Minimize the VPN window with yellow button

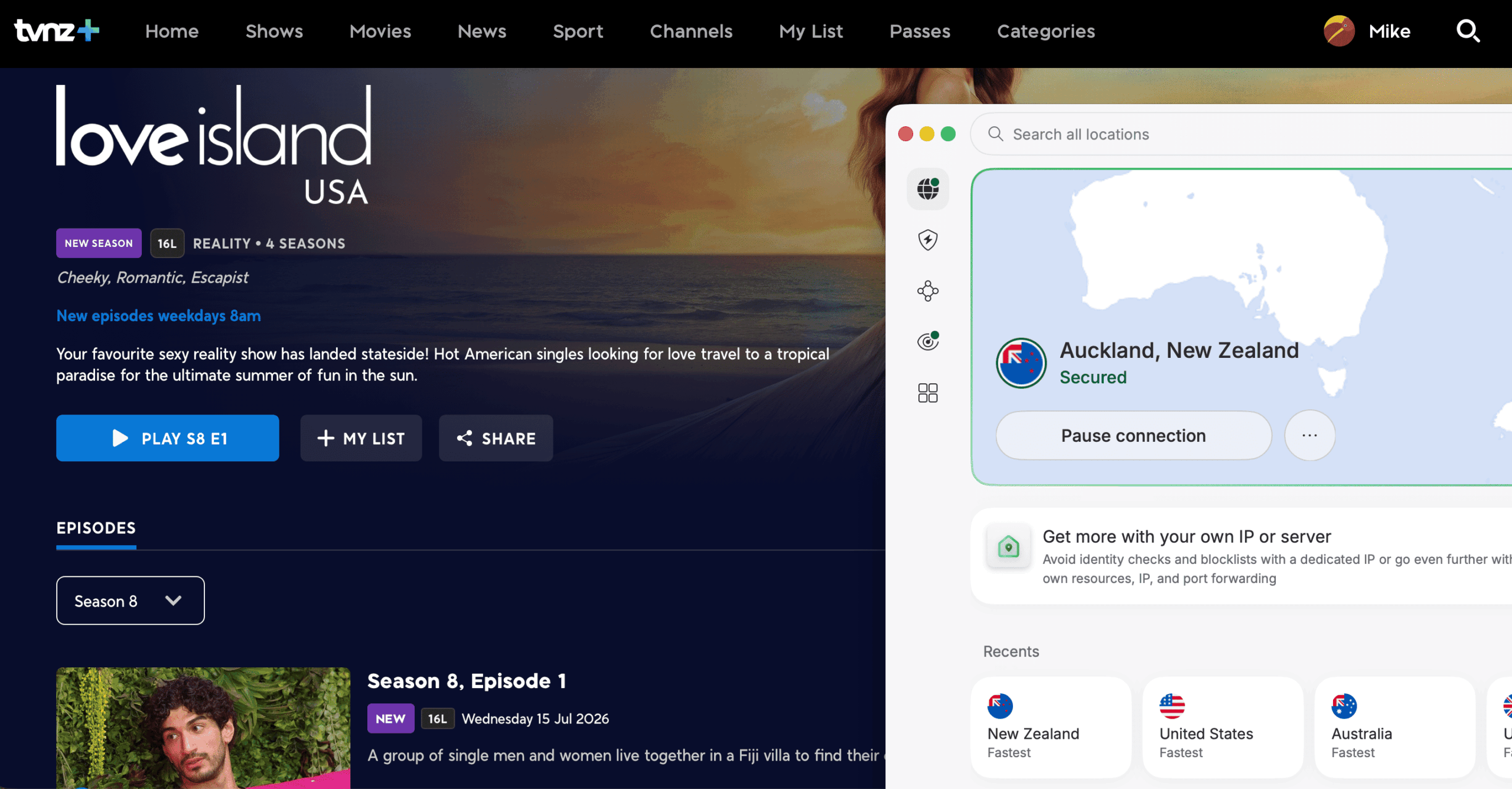[927, 134]
